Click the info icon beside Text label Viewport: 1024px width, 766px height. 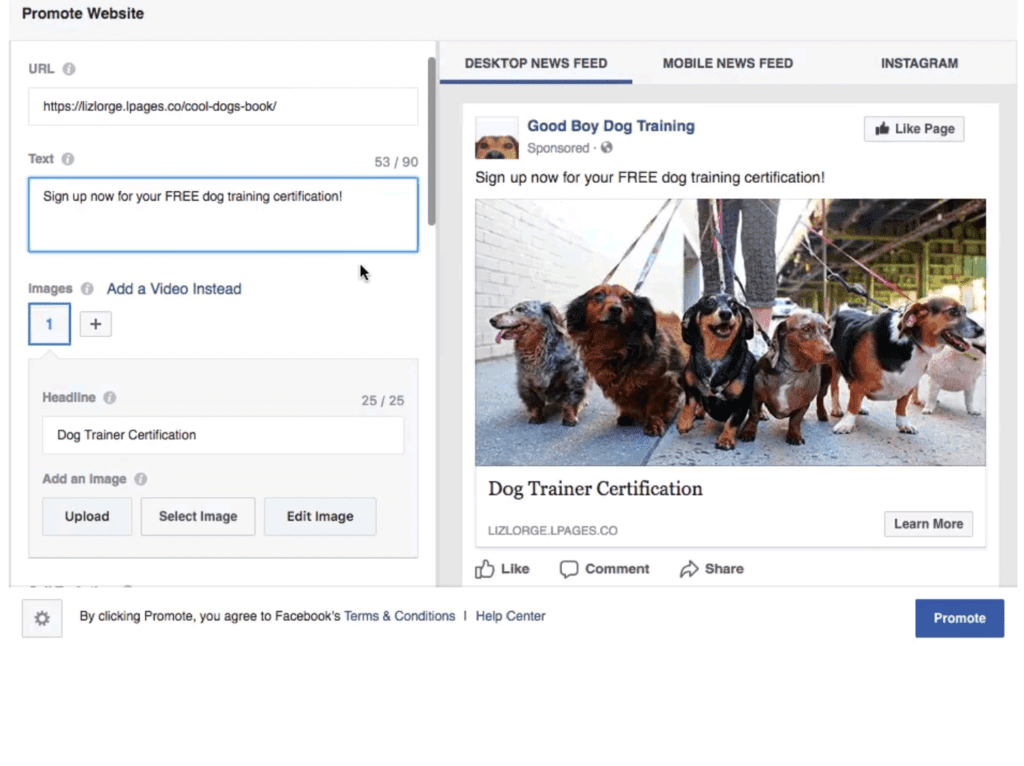pos(68,159)
